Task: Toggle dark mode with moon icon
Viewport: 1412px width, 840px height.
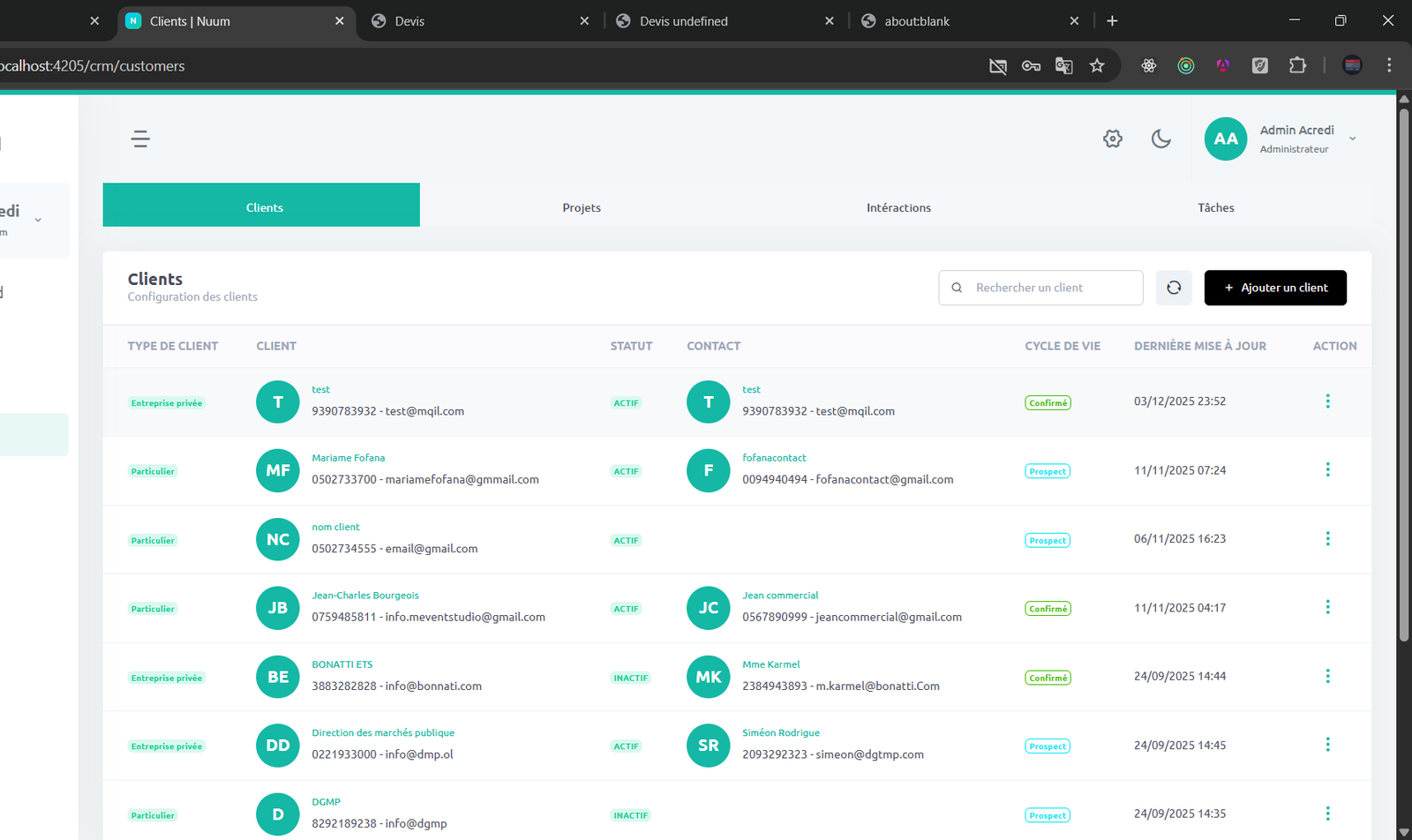Action: (x=1160, y=139)
